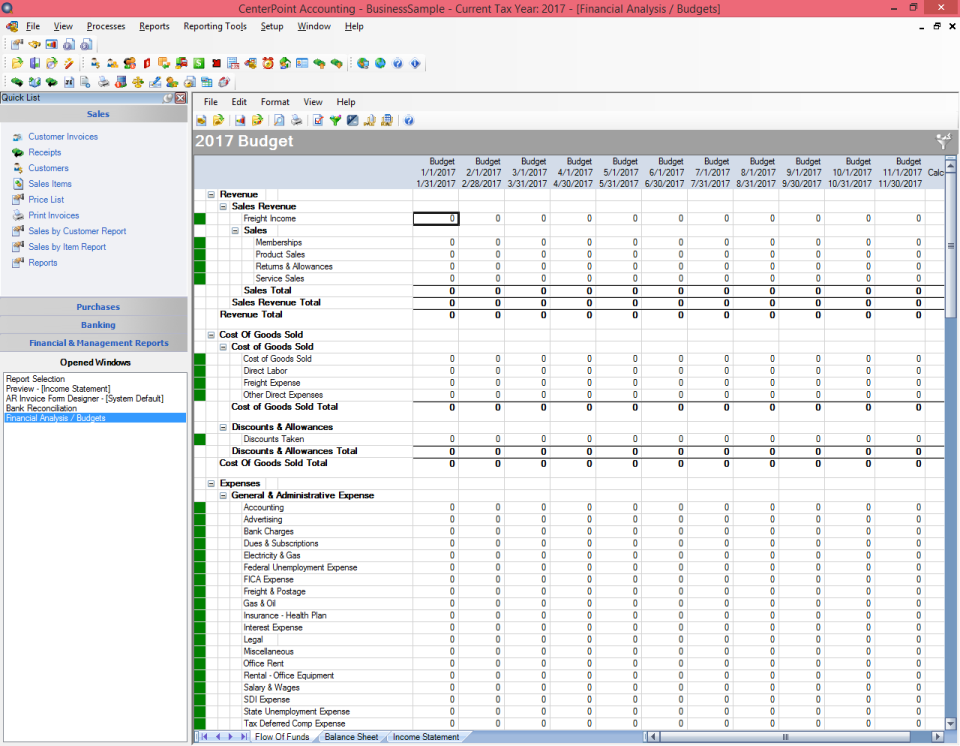Click the alarm clock icon in main toolbar
Screen dimensions: 960x746
(268, 63)
